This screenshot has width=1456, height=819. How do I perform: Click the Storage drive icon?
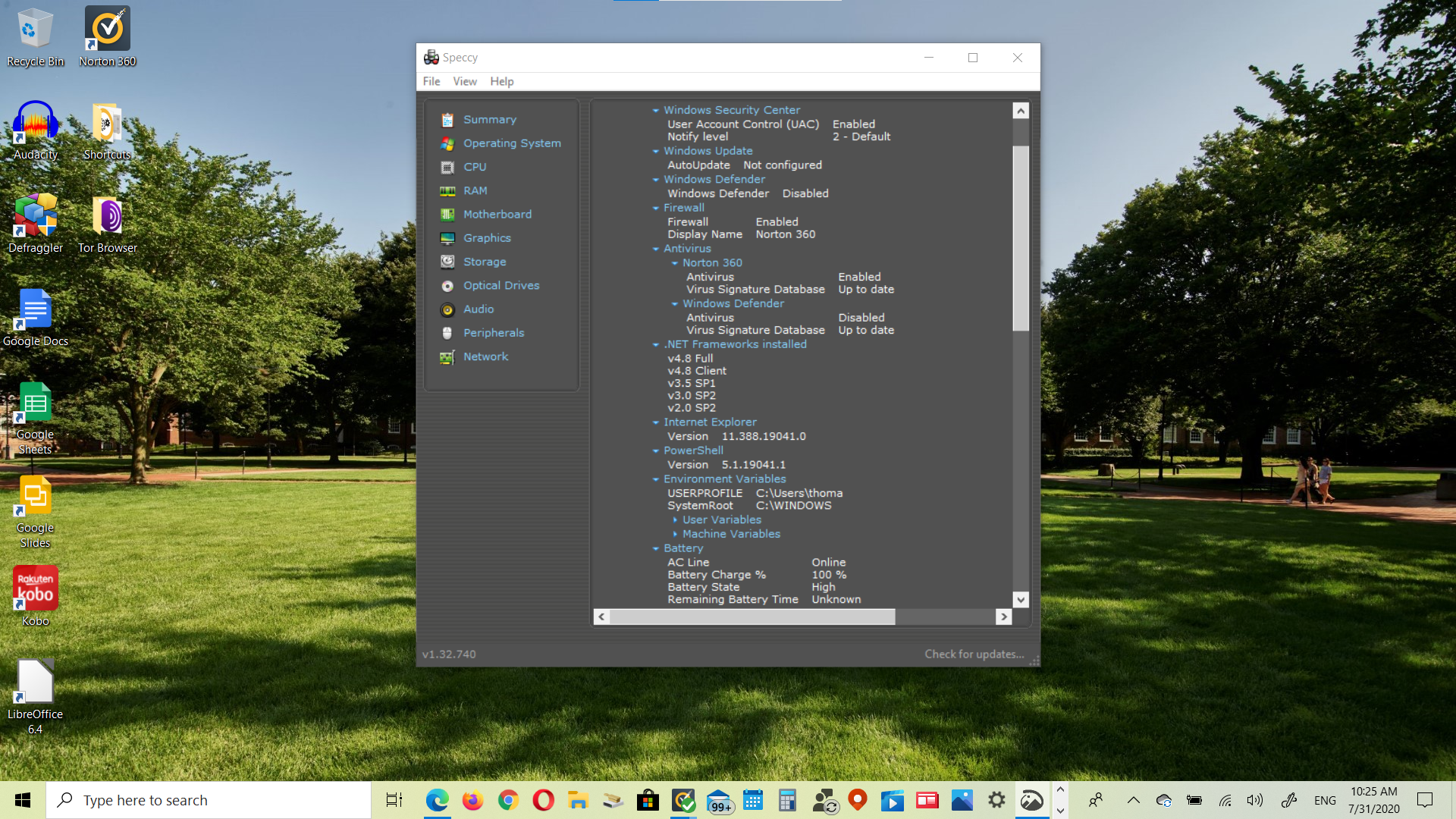(447, 262)
